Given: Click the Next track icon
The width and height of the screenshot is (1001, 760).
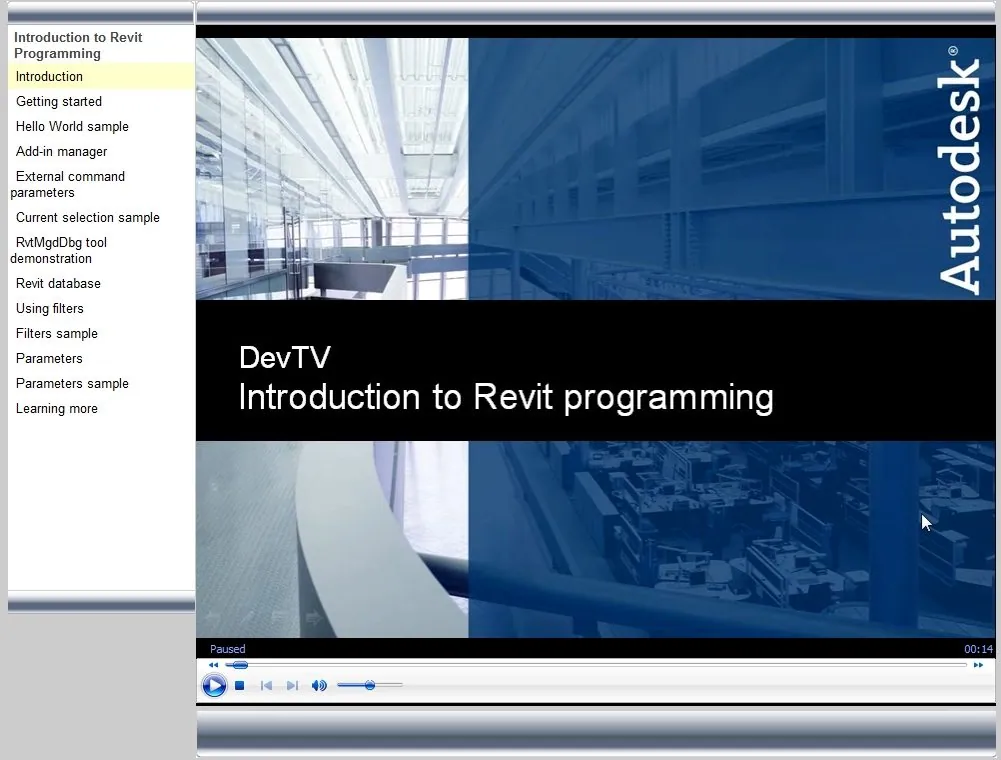Looking at the screenshot, I should (292, 685).
